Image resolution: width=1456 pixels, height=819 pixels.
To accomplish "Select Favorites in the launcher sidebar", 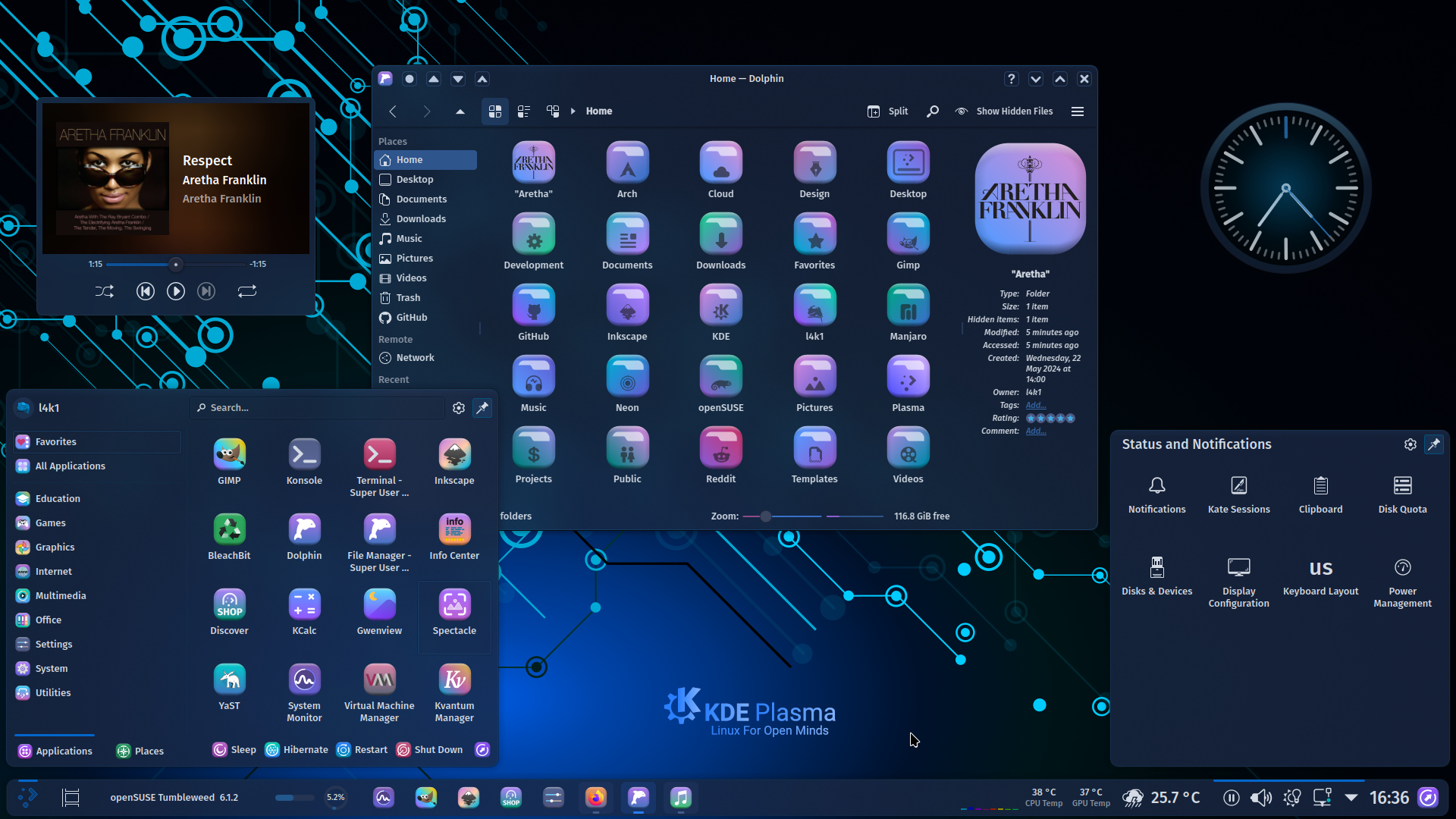I will pos(97,441).
